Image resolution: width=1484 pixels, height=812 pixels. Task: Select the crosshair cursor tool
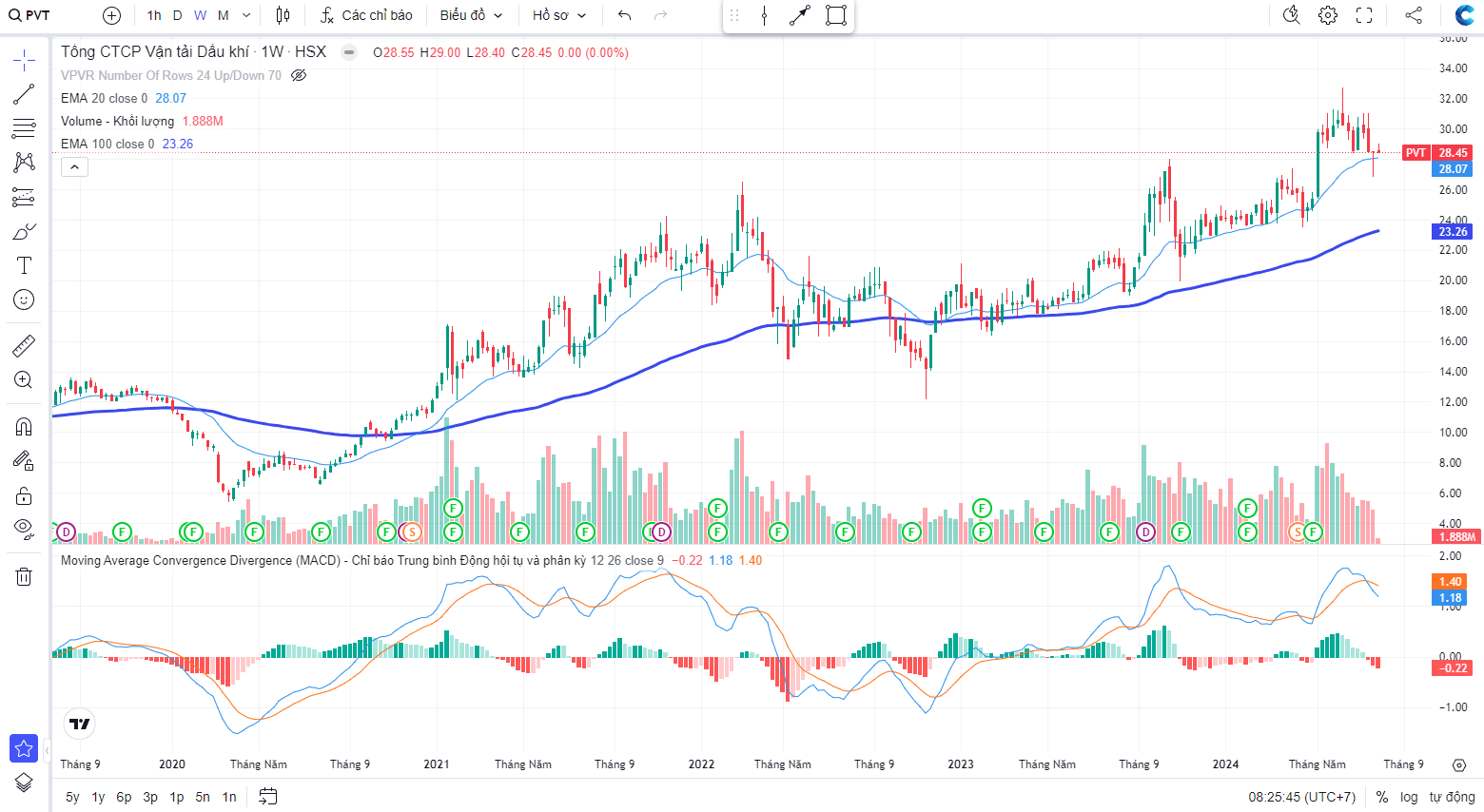coord(24,61)
